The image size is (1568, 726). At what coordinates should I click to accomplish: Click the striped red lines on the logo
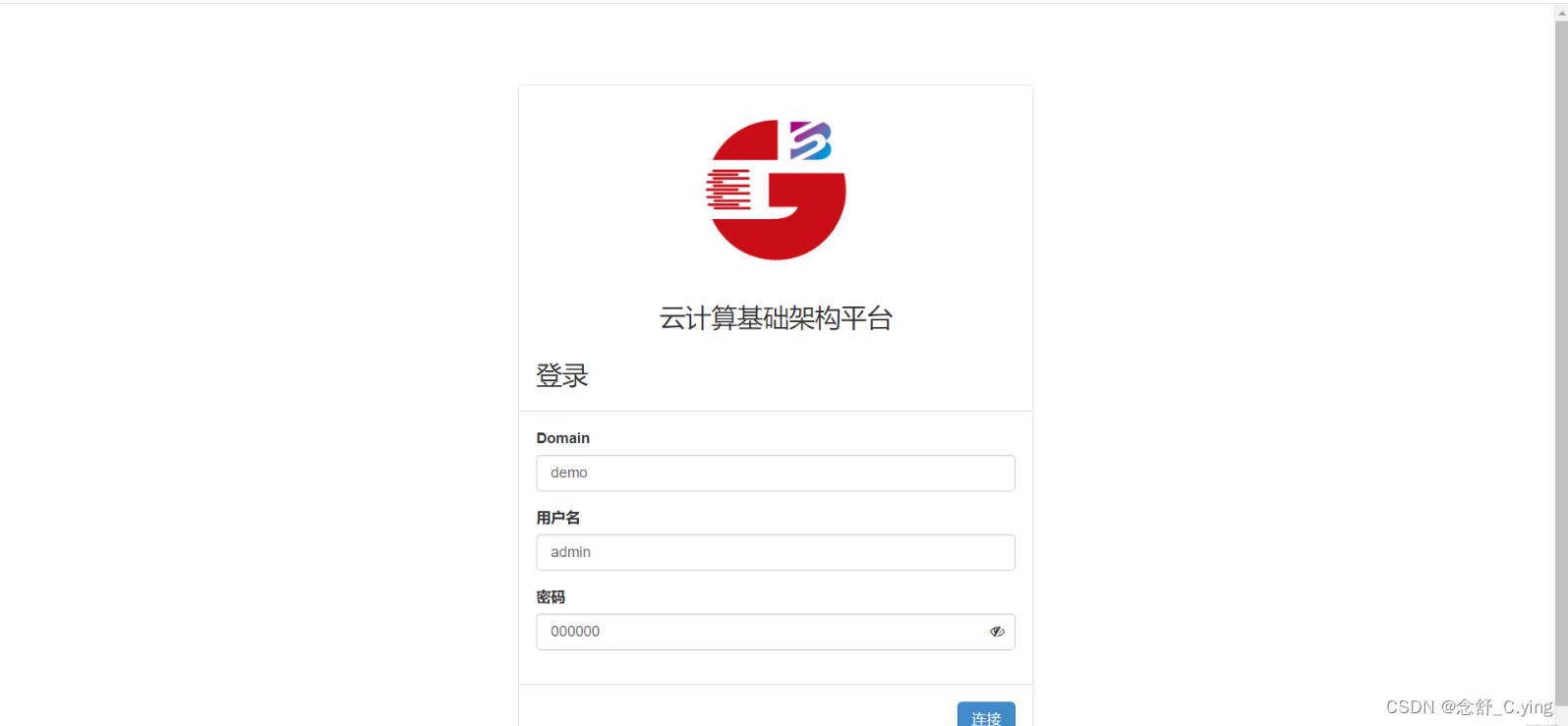[x=728, y=190]
